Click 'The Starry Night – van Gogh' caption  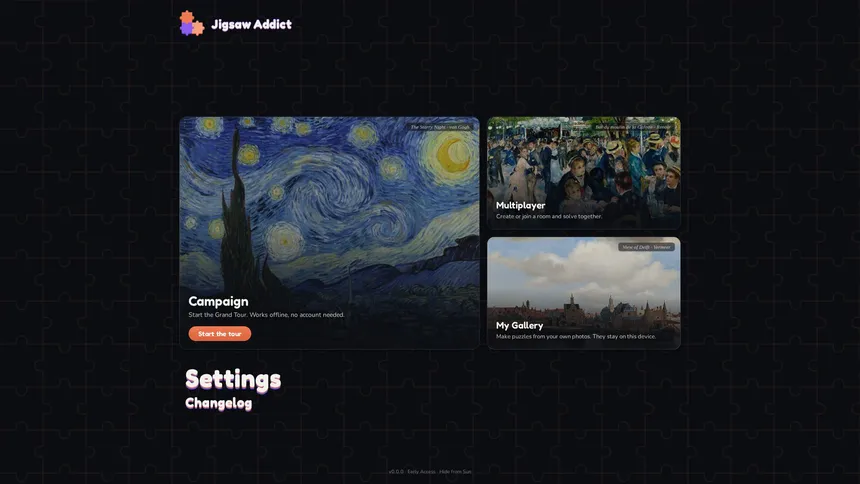(x=440, y=127)
